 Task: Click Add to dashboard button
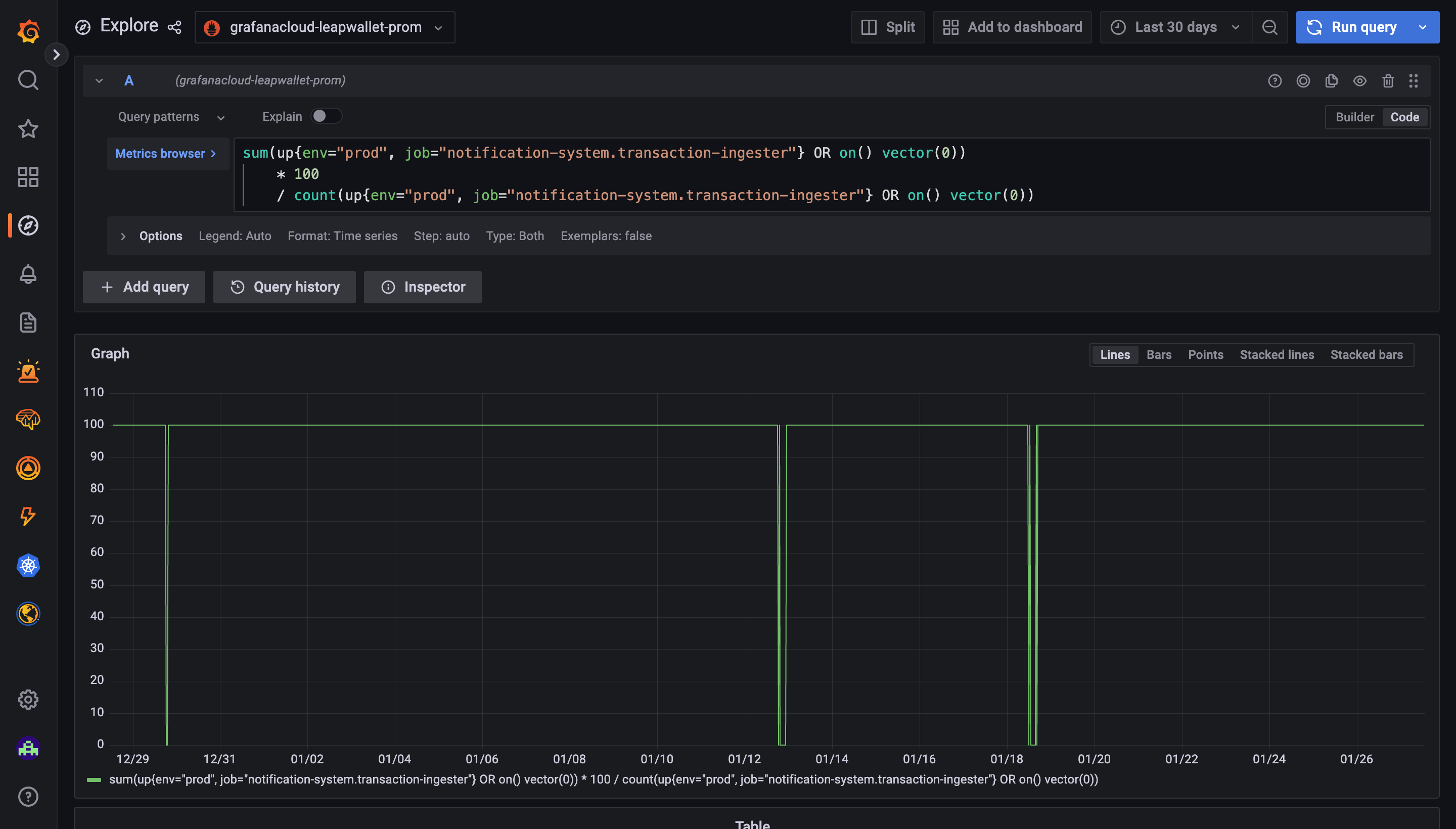1012,27
